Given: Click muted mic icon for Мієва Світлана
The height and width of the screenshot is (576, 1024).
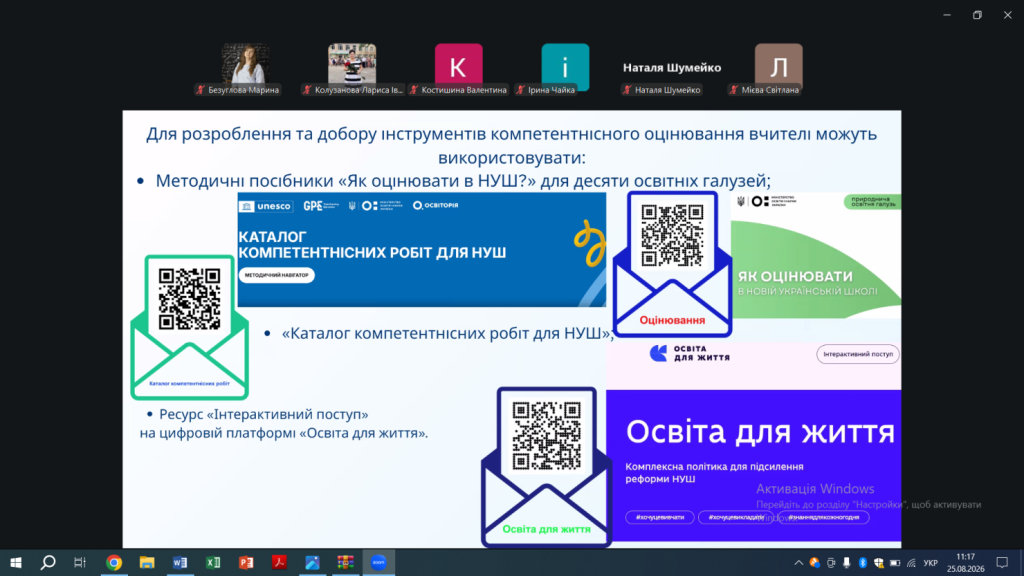Looking at the screenshot, I should tap(733, 90).
